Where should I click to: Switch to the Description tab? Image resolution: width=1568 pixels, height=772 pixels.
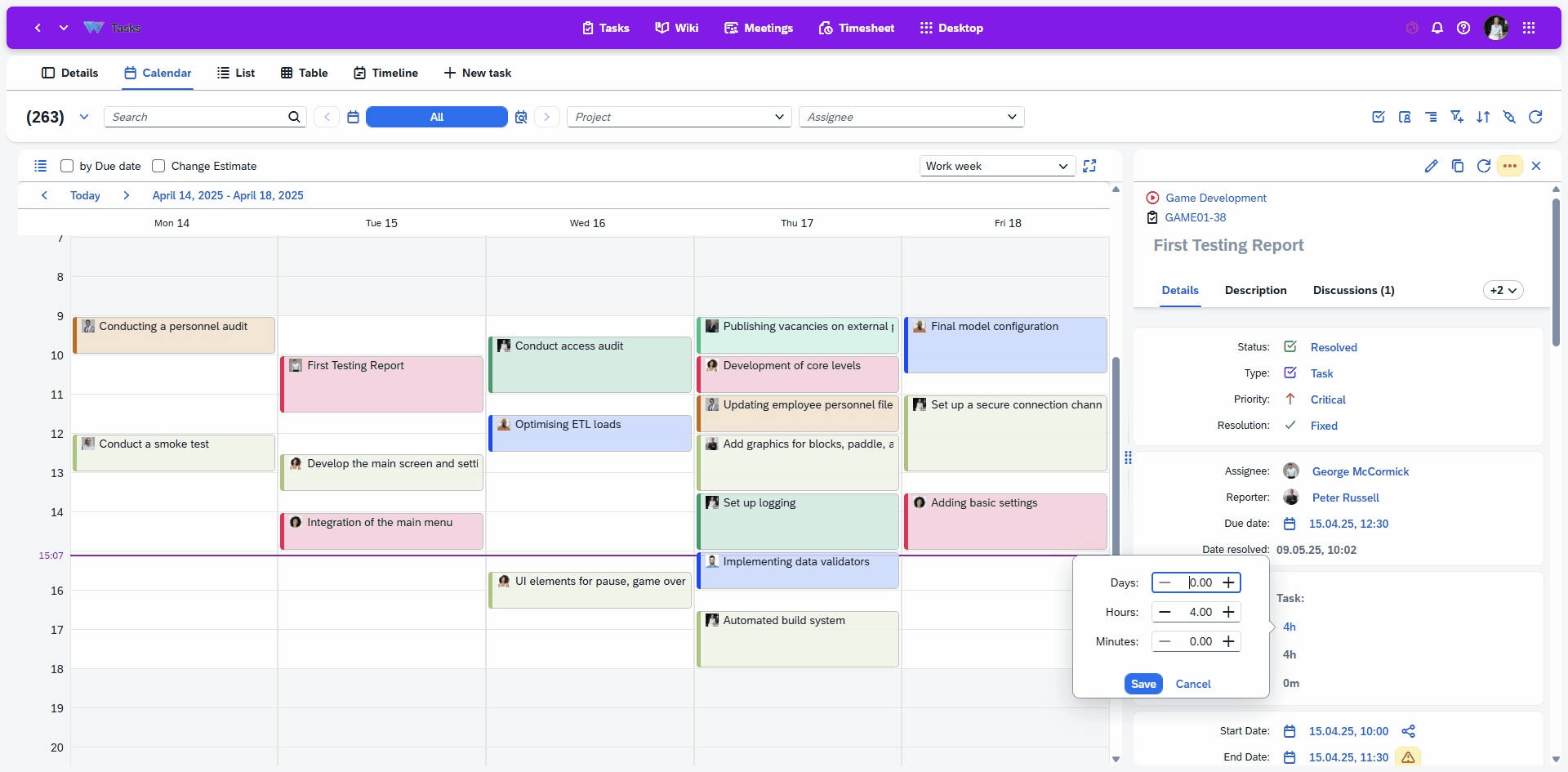point(1255,291)
